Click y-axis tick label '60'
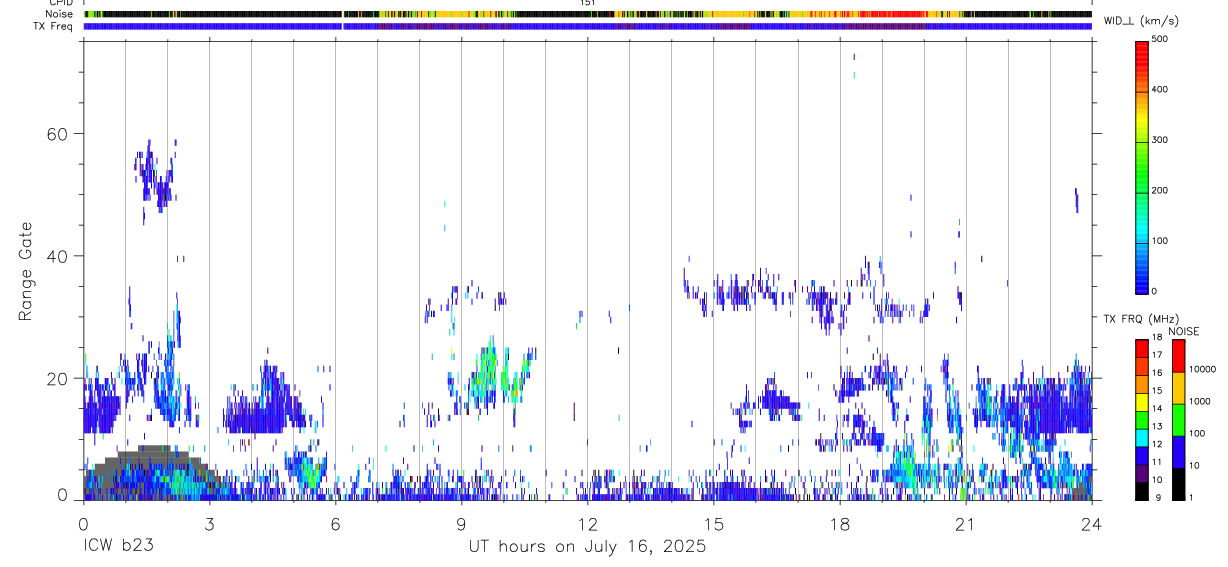The height and width of the screenshot is (567, 1228). (58, 134)
